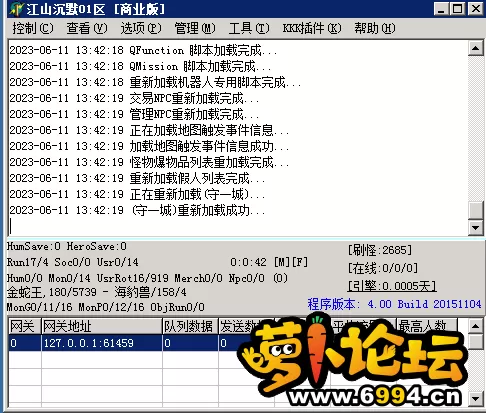Click the Run17/4 Soc0/0 Usr0/14 status line

click(73, 262)
